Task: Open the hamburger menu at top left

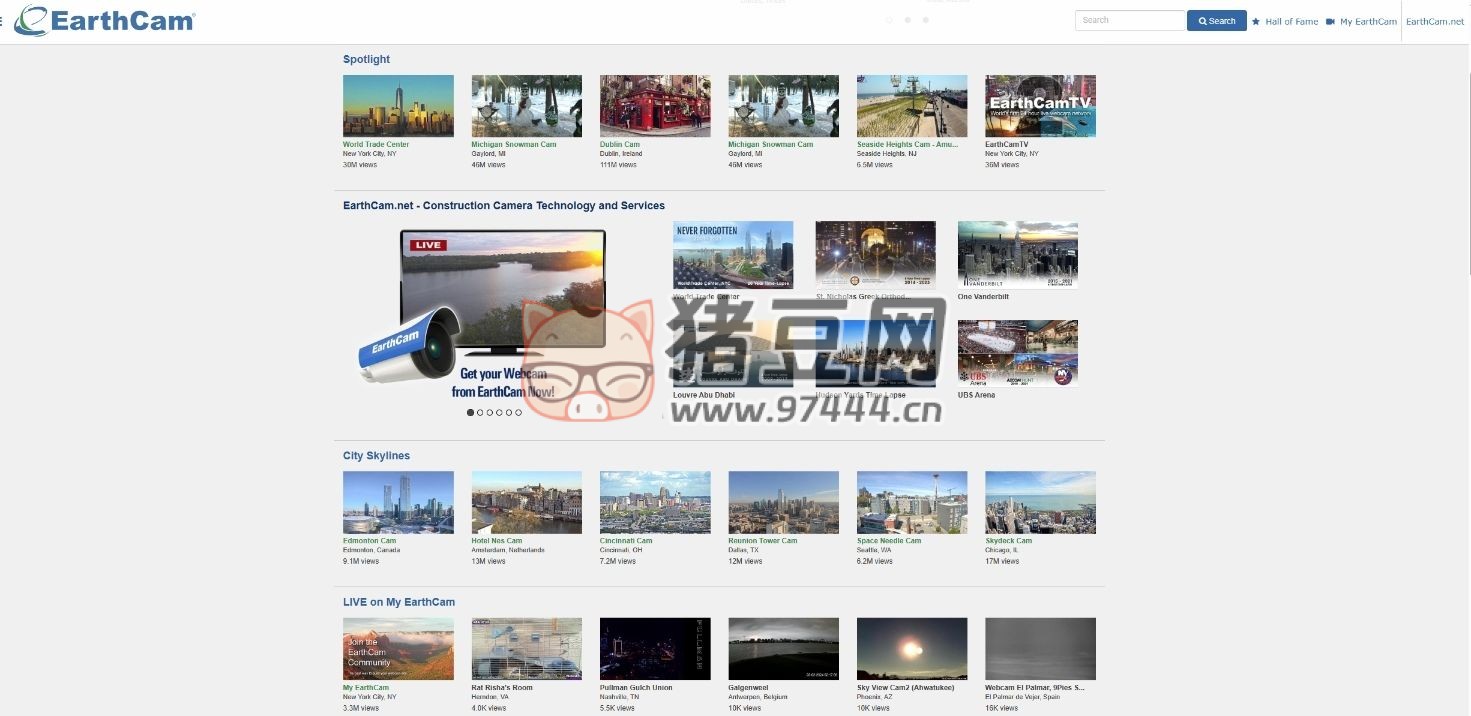Action: point(4,20)
